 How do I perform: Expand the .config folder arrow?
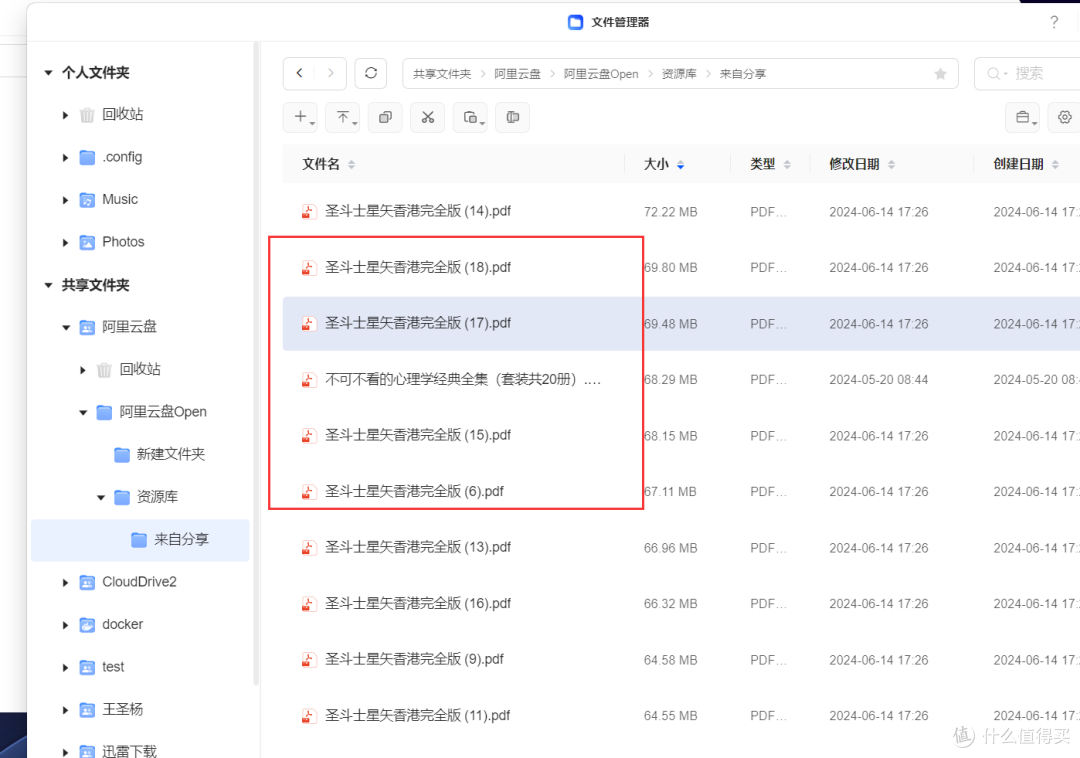point(65,158)
